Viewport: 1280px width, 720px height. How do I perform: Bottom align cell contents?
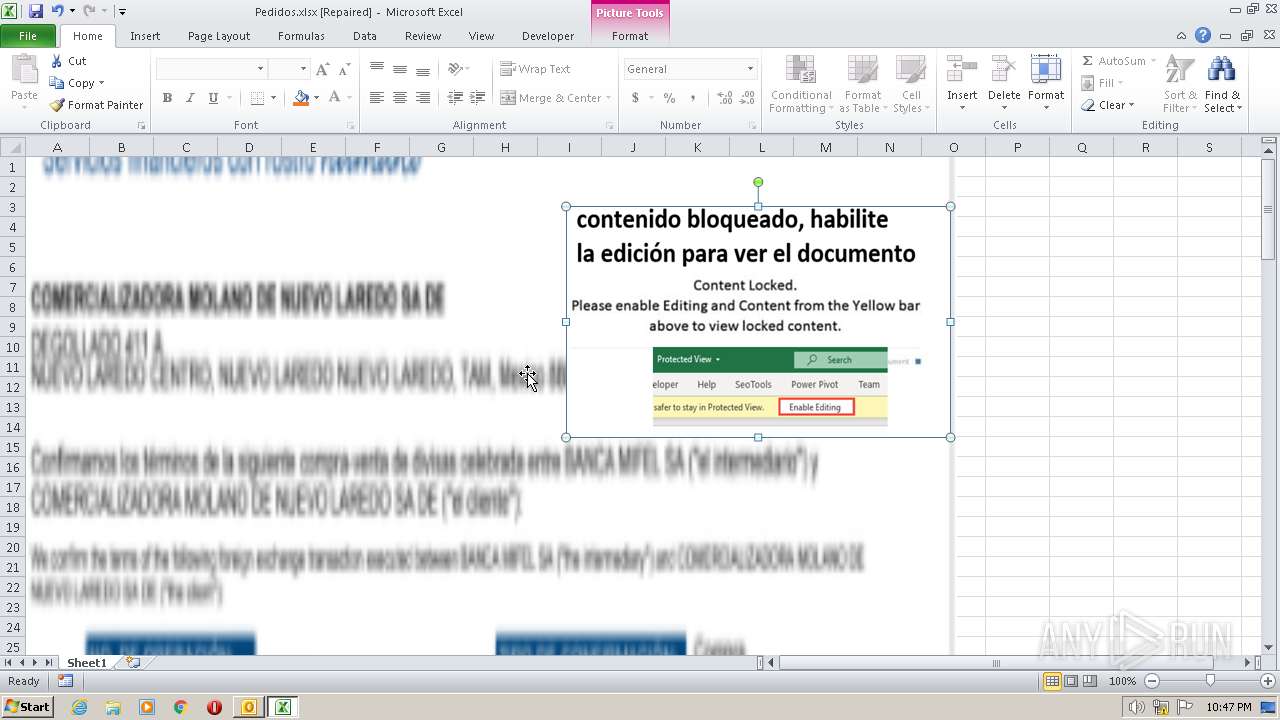(422, 69)
